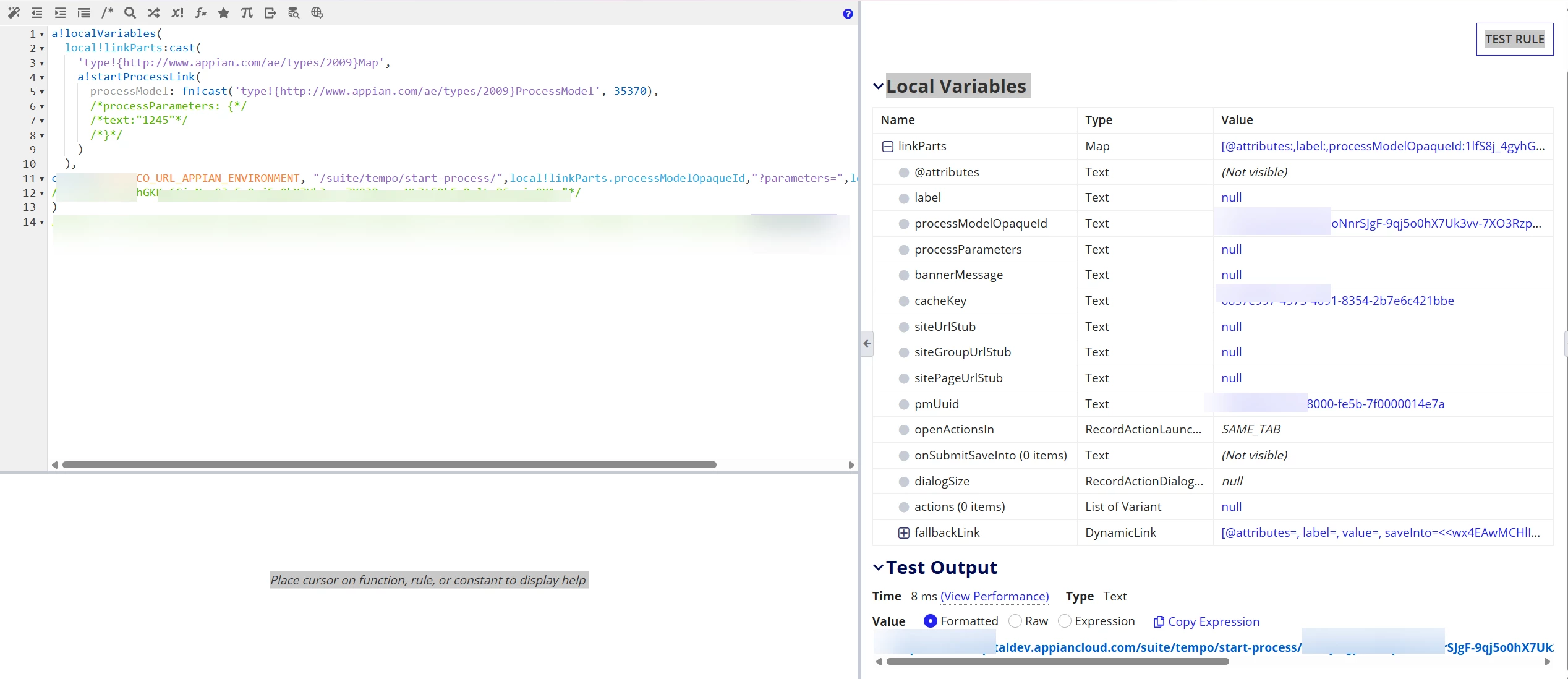Click the fx function icon
Viewport: 1568px width, 679px height.
(x=200, y=12)
